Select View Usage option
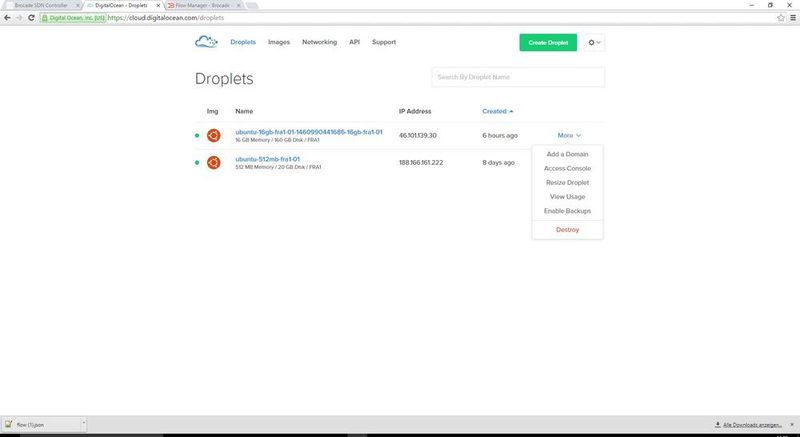Image resolution: width=800 pixels, height=437 pixels. tap(567, 197)
